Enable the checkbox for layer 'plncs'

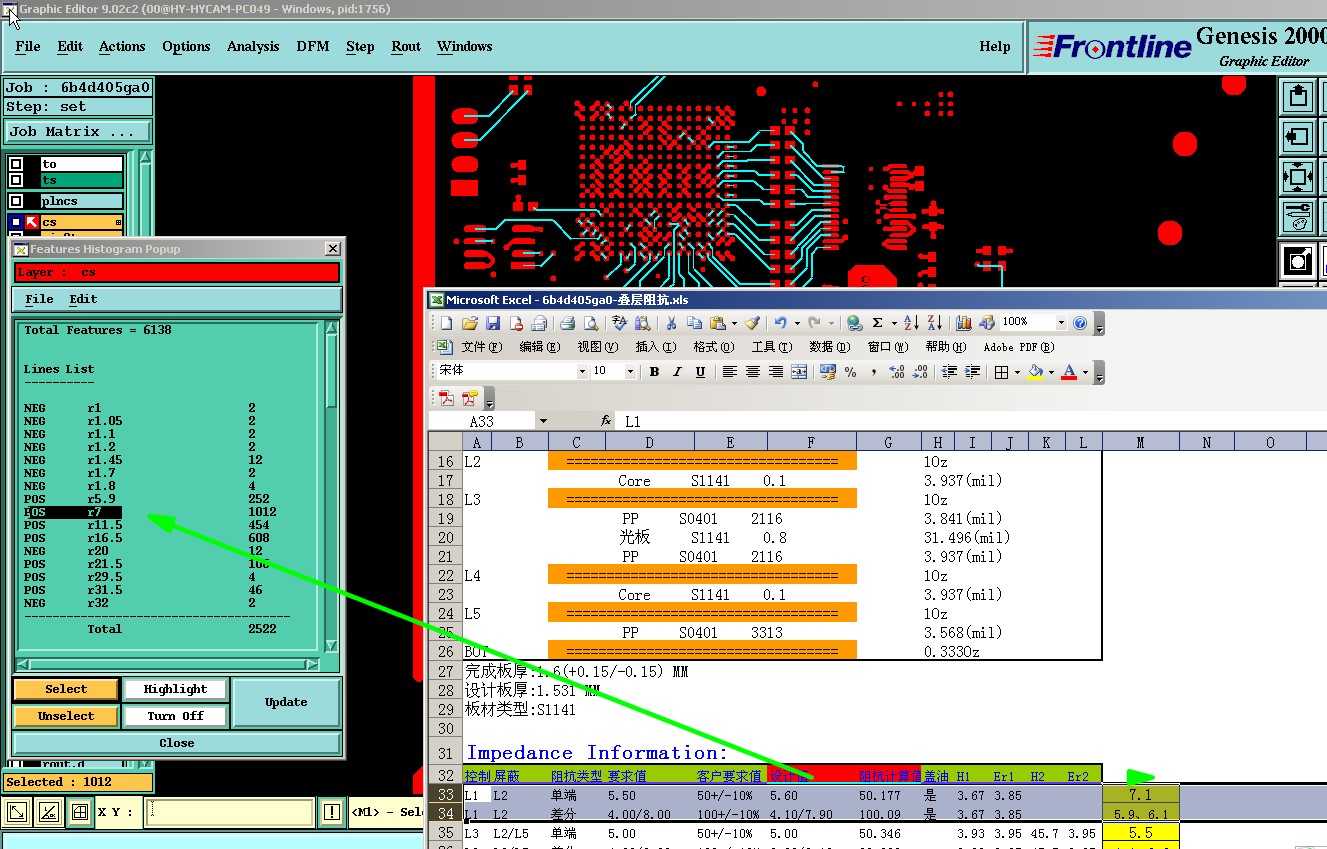click(x=16, y=201)
